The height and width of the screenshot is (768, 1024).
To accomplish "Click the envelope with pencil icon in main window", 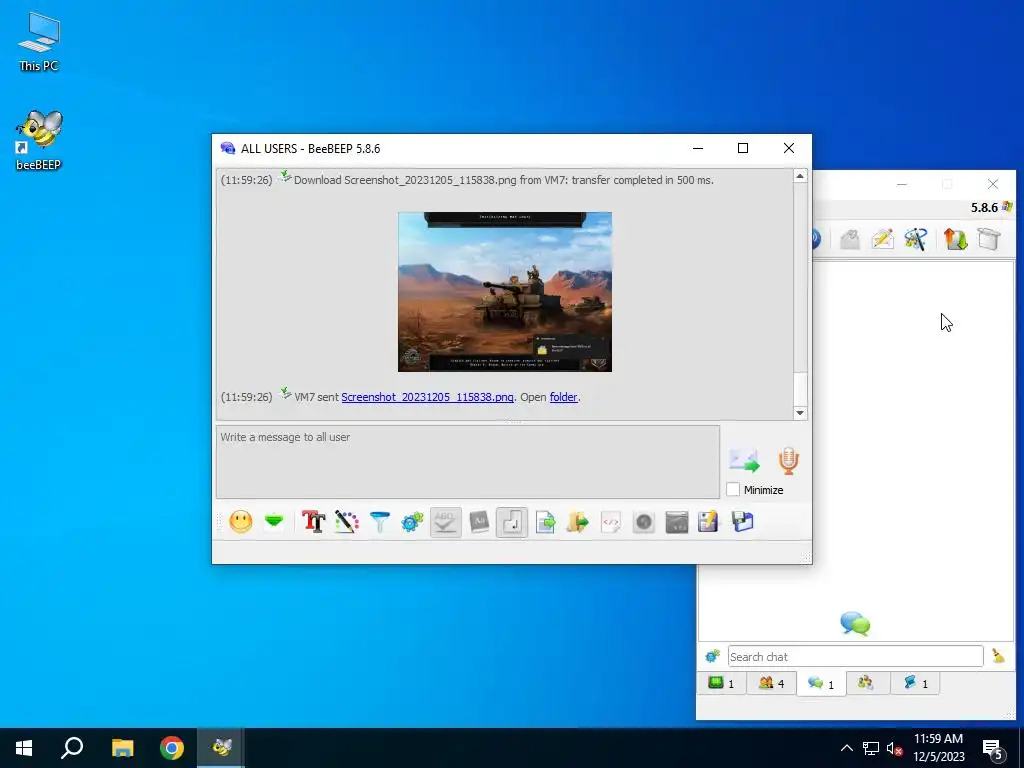I will pyautogui.click(x=882, y=239).
